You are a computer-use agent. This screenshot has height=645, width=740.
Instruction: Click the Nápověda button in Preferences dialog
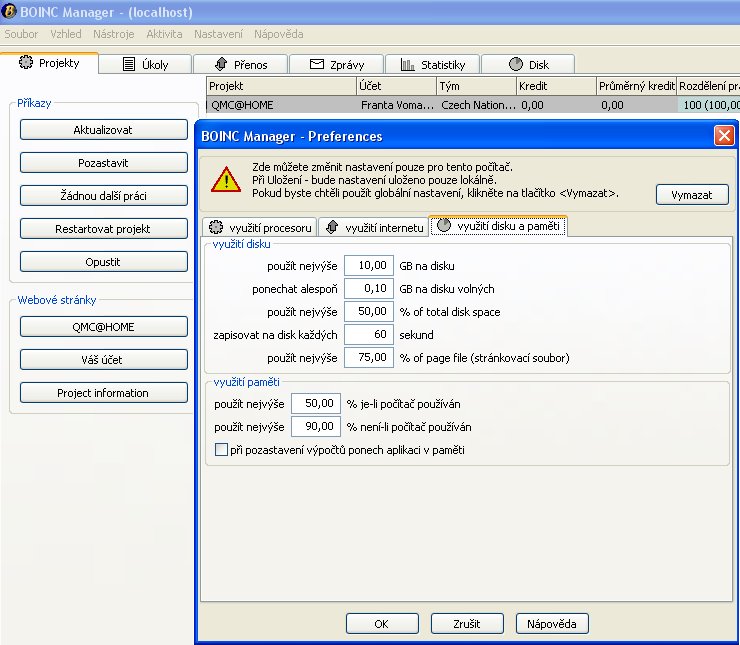click(552, 624)
